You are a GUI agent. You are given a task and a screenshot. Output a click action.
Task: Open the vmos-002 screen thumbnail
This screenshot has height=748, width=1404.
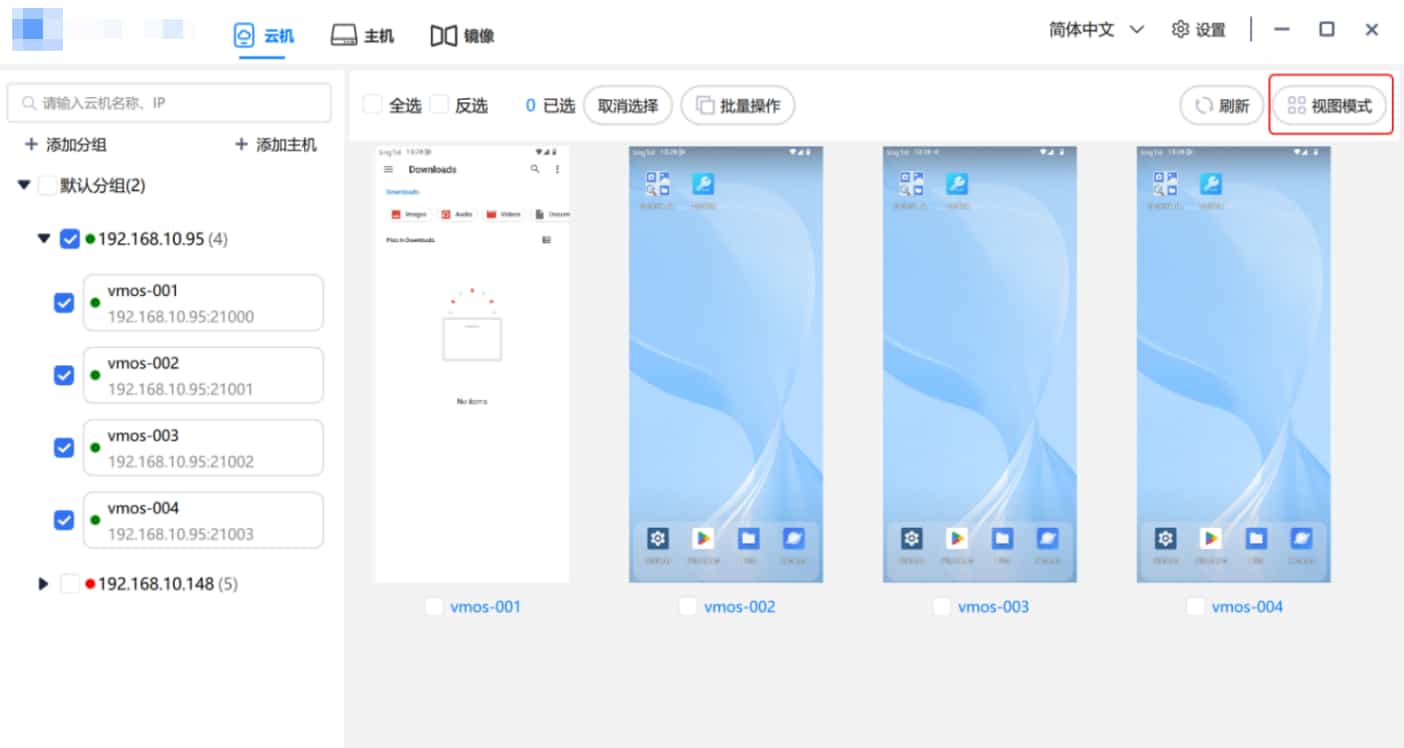[x=726, y=365]
